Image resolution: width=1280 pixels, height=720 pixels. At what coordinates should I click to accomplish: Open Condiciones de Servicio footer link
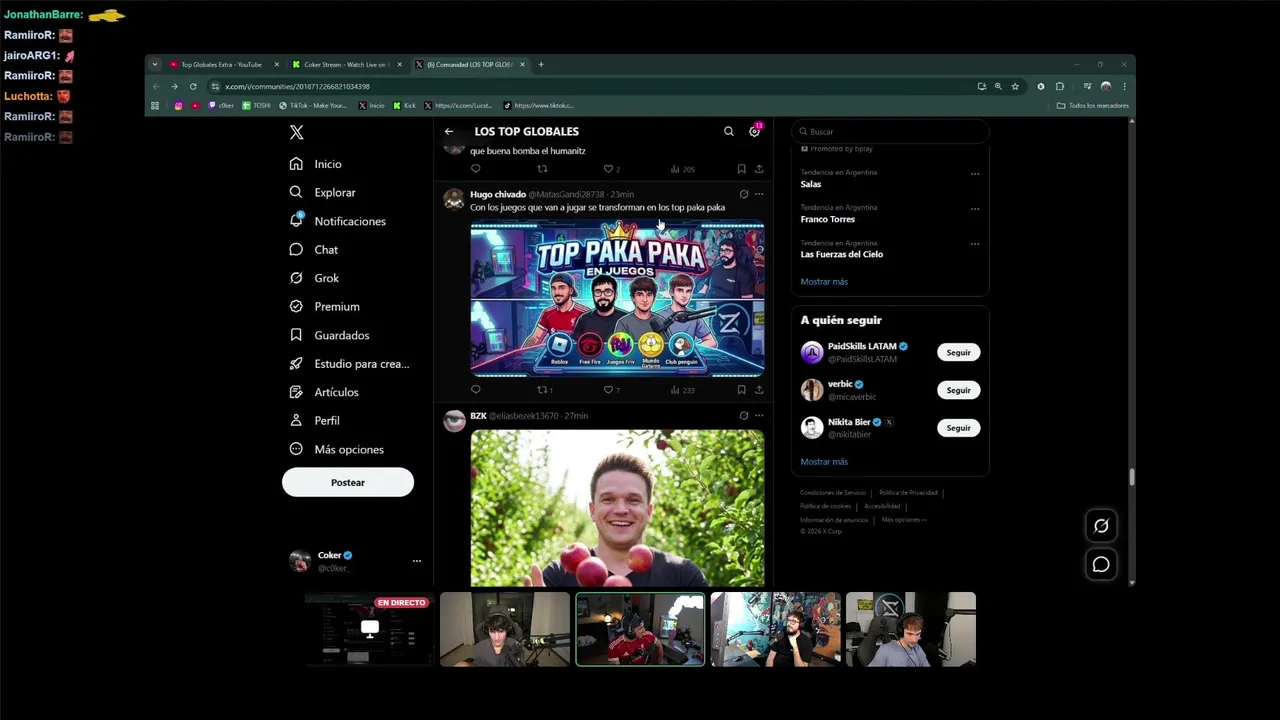pos(833,493)
